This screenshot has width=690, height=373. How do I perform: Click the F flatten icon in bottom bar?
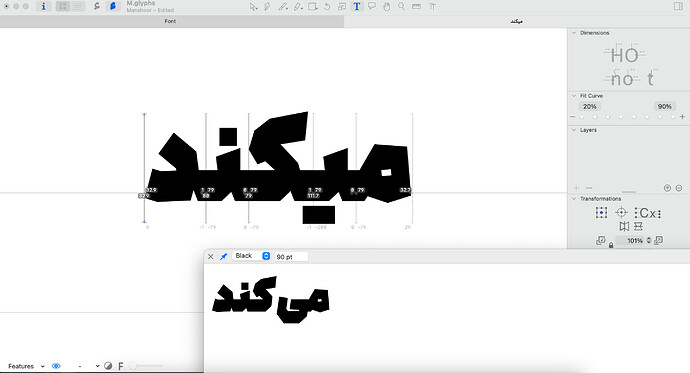pyautogui.click(x=121, y=366)
